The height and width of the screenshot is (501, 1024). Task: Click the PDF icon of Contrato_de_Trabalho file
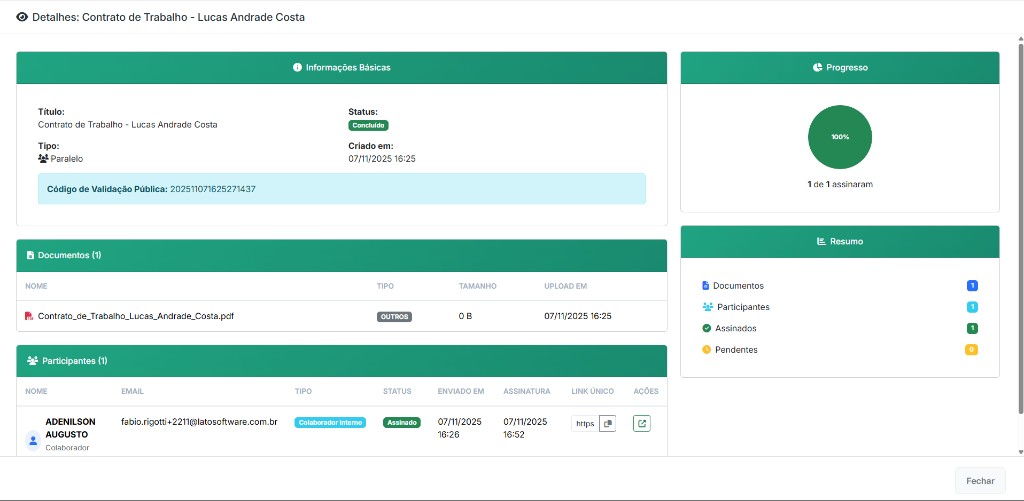(x=29, y=316)
